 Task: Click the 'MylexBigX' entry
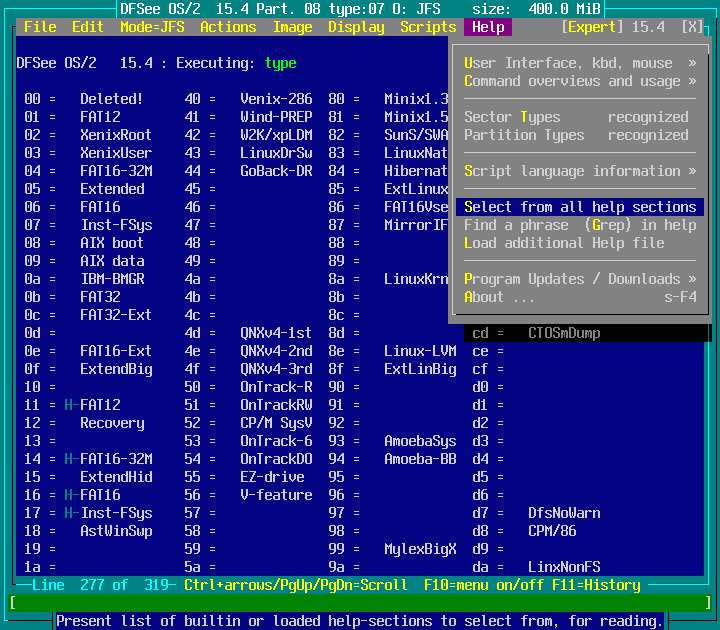(420, 549)
